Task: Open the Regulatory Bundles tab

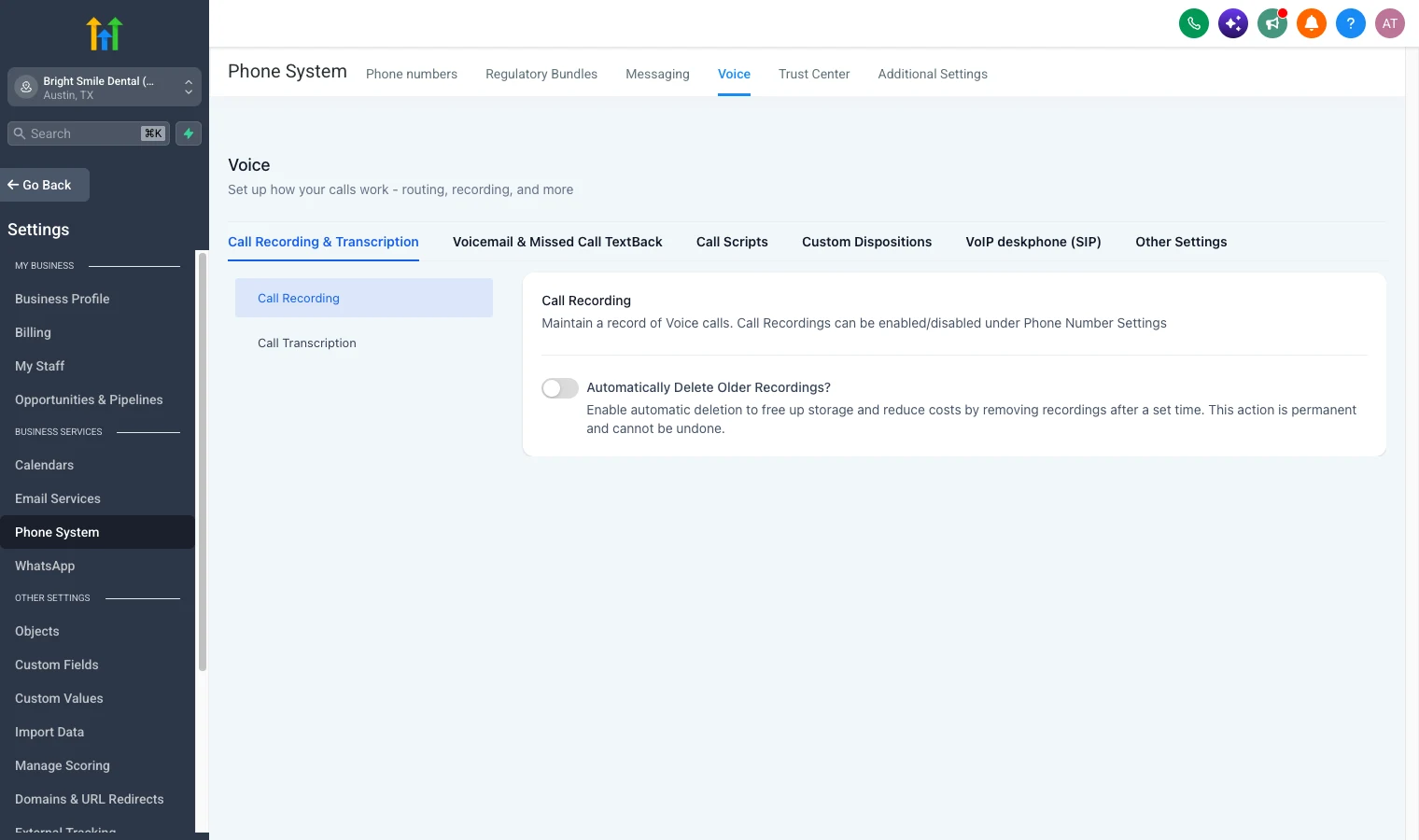Action: point(541,74)
